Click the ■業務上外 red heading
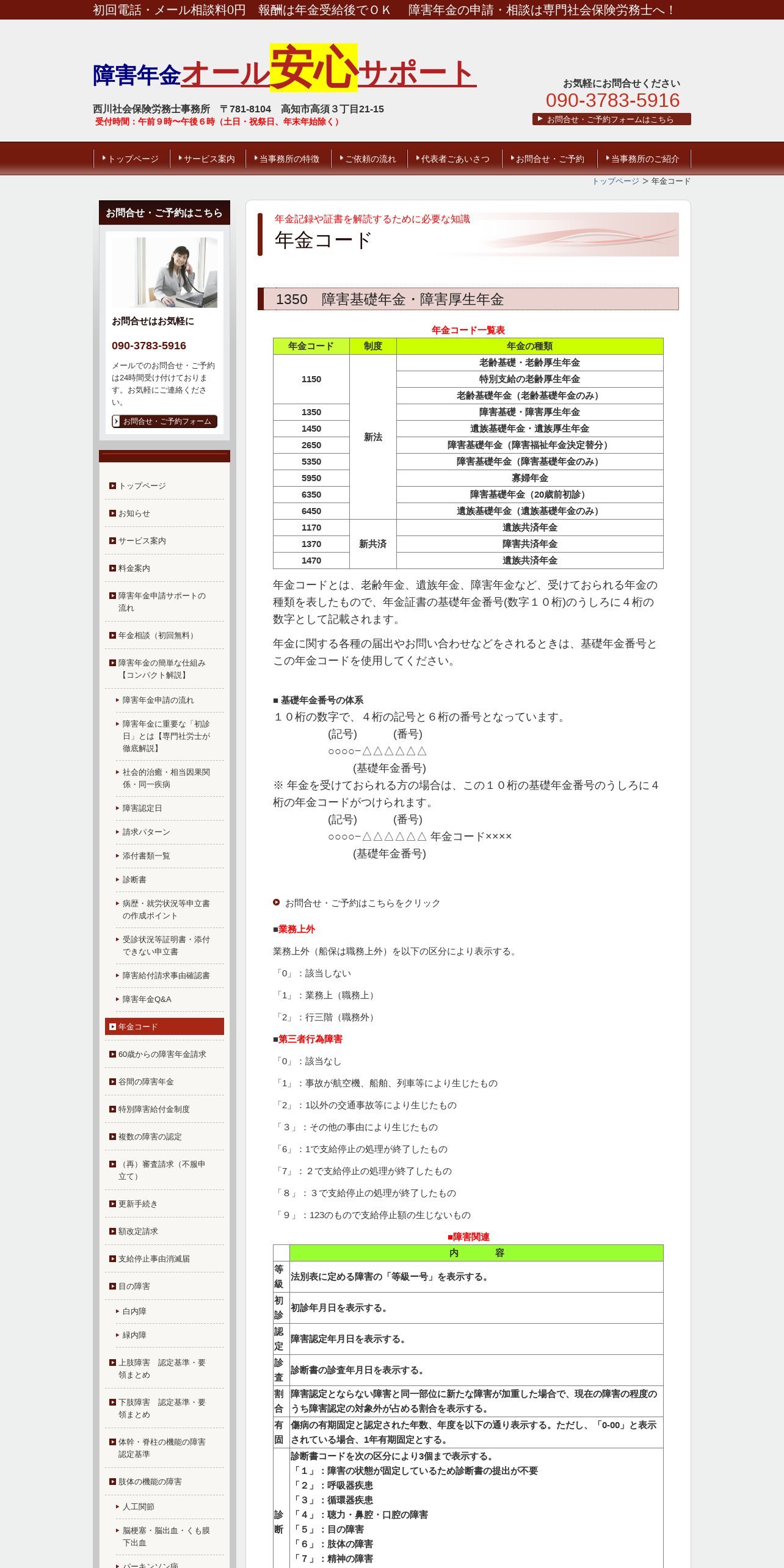784x1568 pixels. 294,929
